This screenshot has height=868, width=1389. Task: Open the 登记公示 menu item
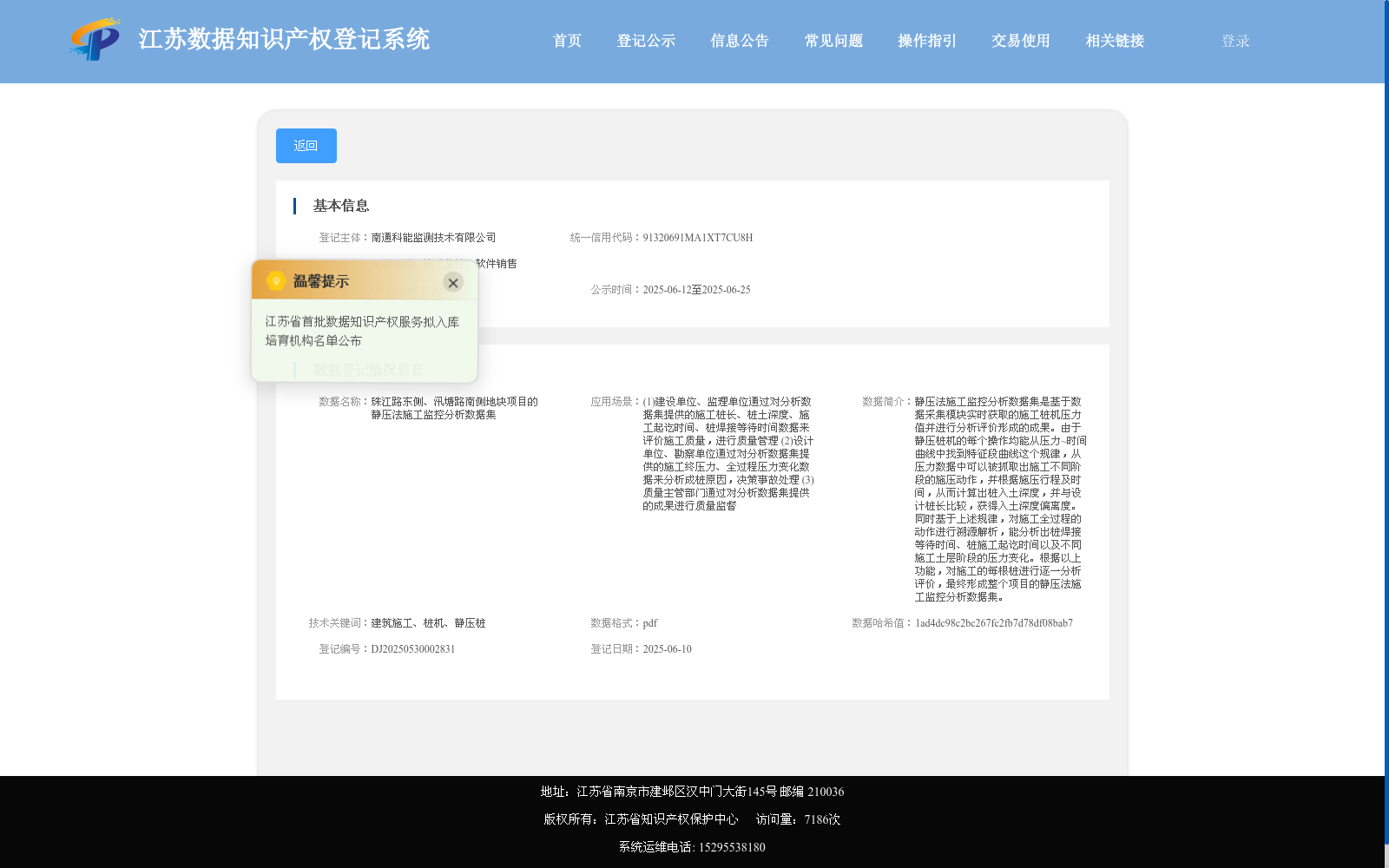(x=646, y=41)
